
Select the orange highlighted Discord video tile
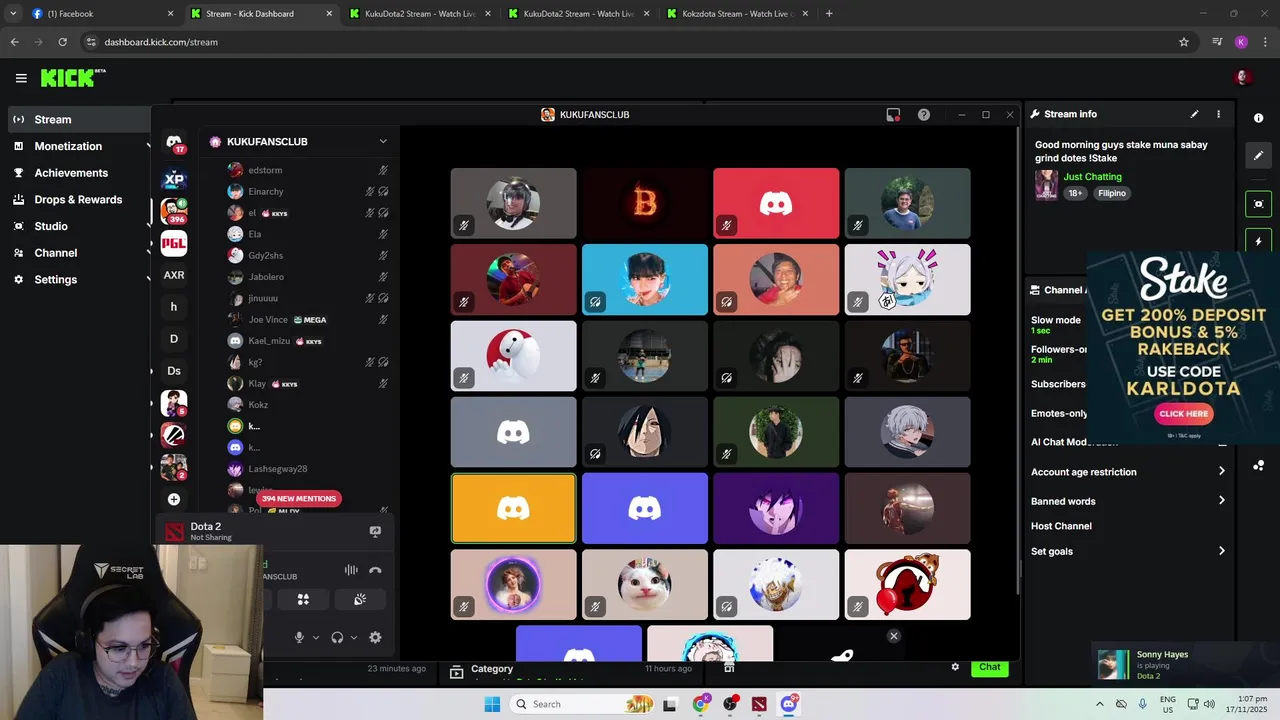(x=513, y=509)
